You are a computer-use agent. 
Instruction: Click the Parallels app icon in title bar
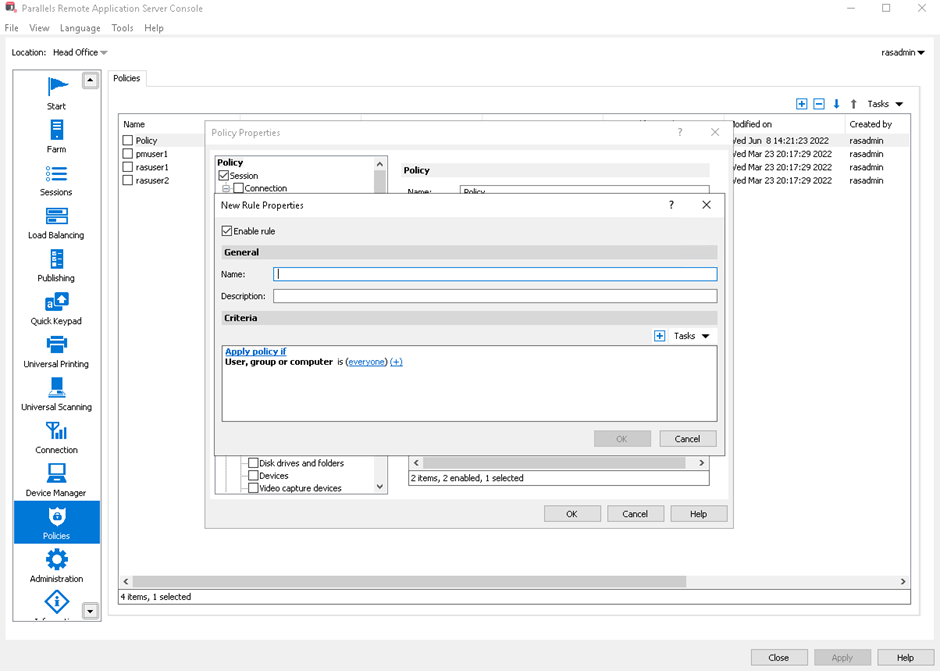10,8
